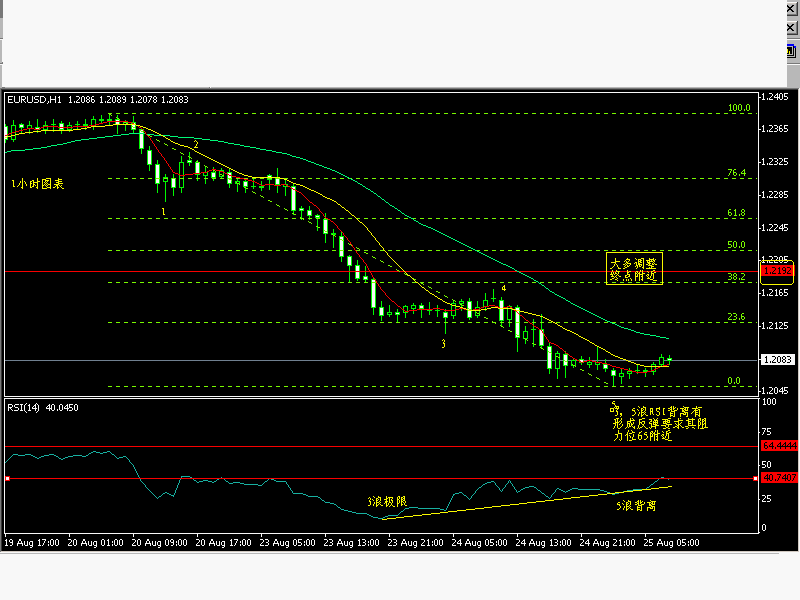Select the Fibonacci 76.4 level label

[x=736, y=173]
